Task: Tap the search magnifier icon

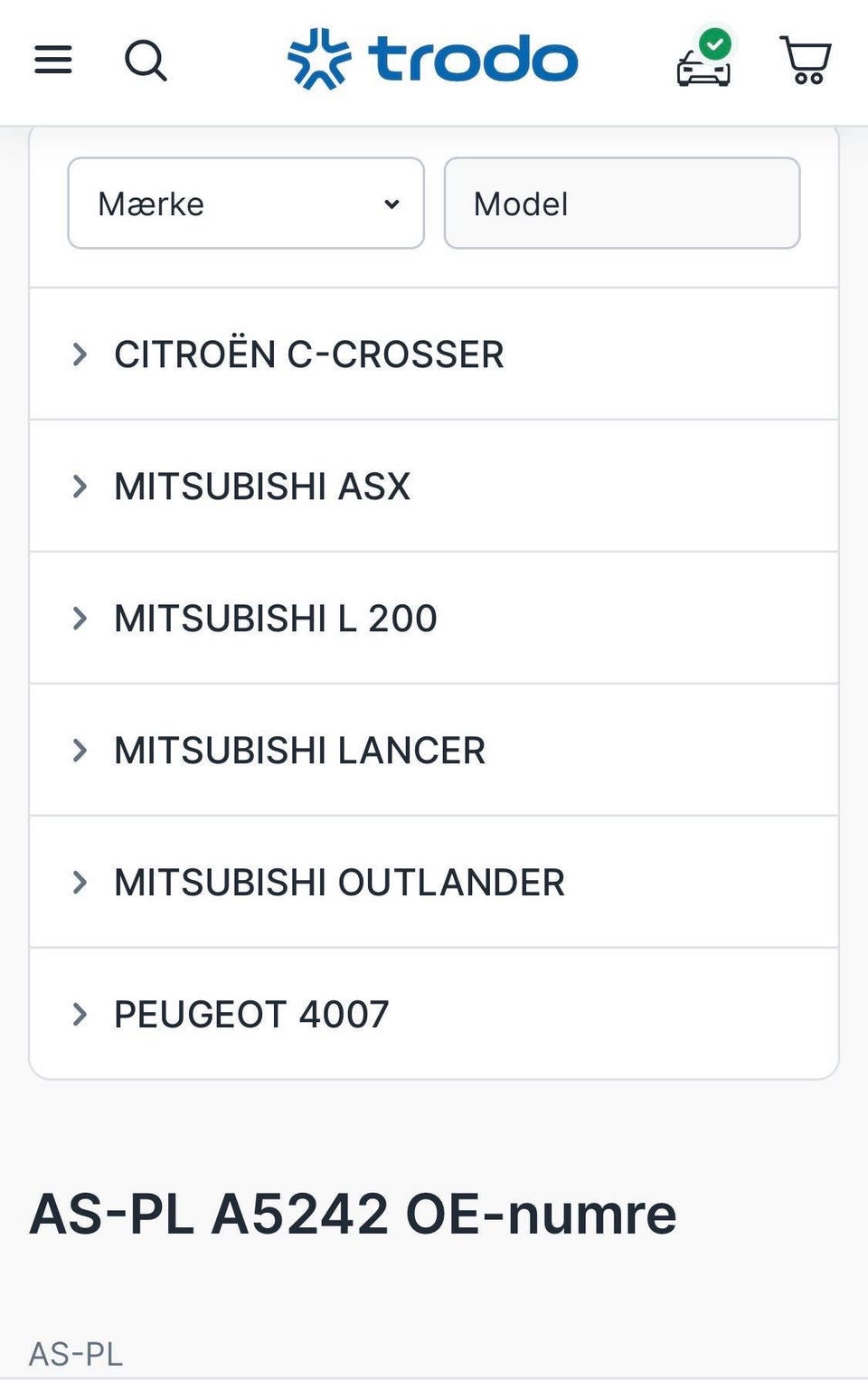Action: tap(146, 61)
